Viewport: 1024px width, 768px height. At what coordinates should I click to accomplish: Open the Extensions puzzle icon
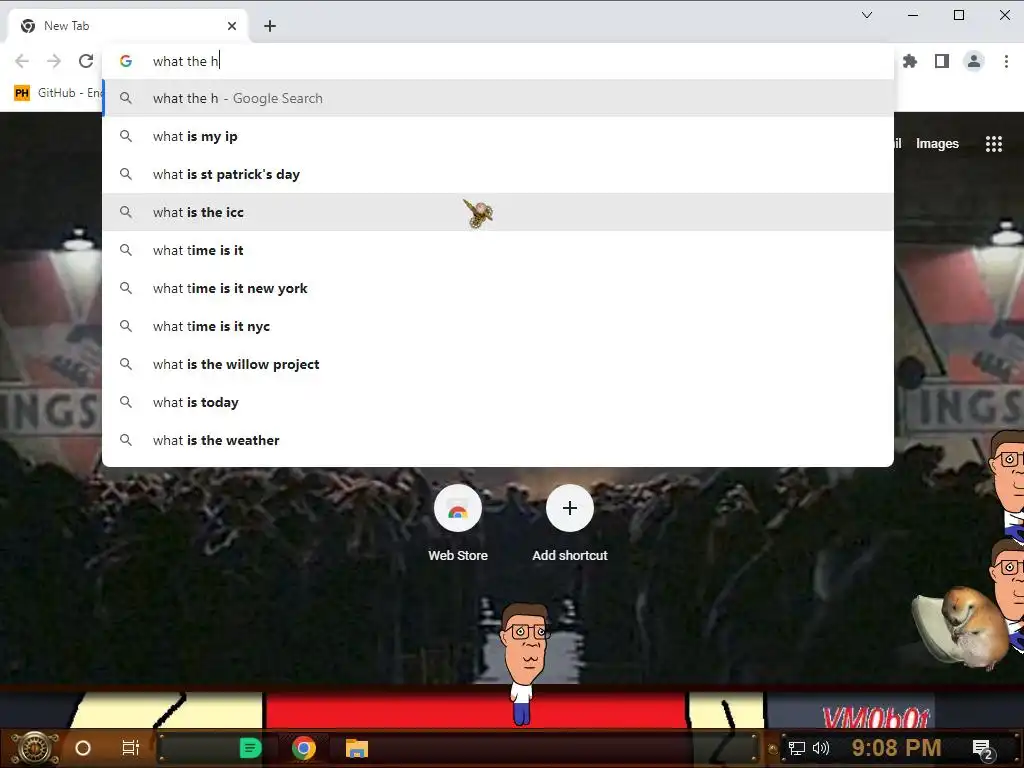(910, 61)
